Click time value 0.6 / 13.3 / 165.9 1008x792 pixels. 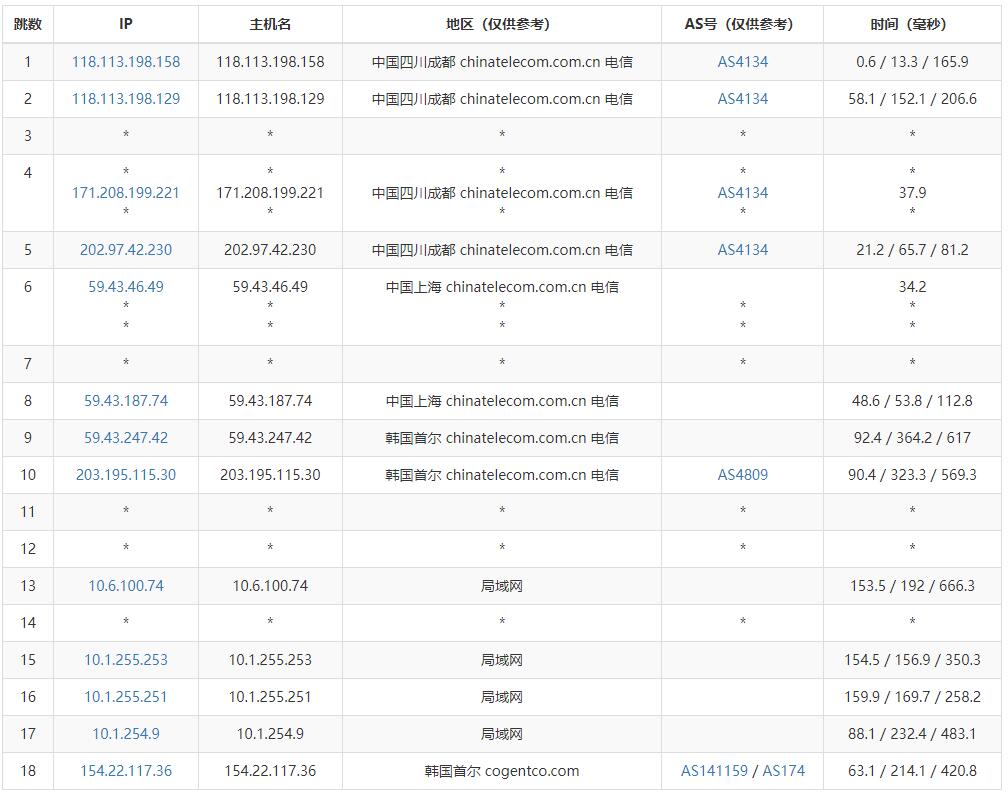click(912, 62)
